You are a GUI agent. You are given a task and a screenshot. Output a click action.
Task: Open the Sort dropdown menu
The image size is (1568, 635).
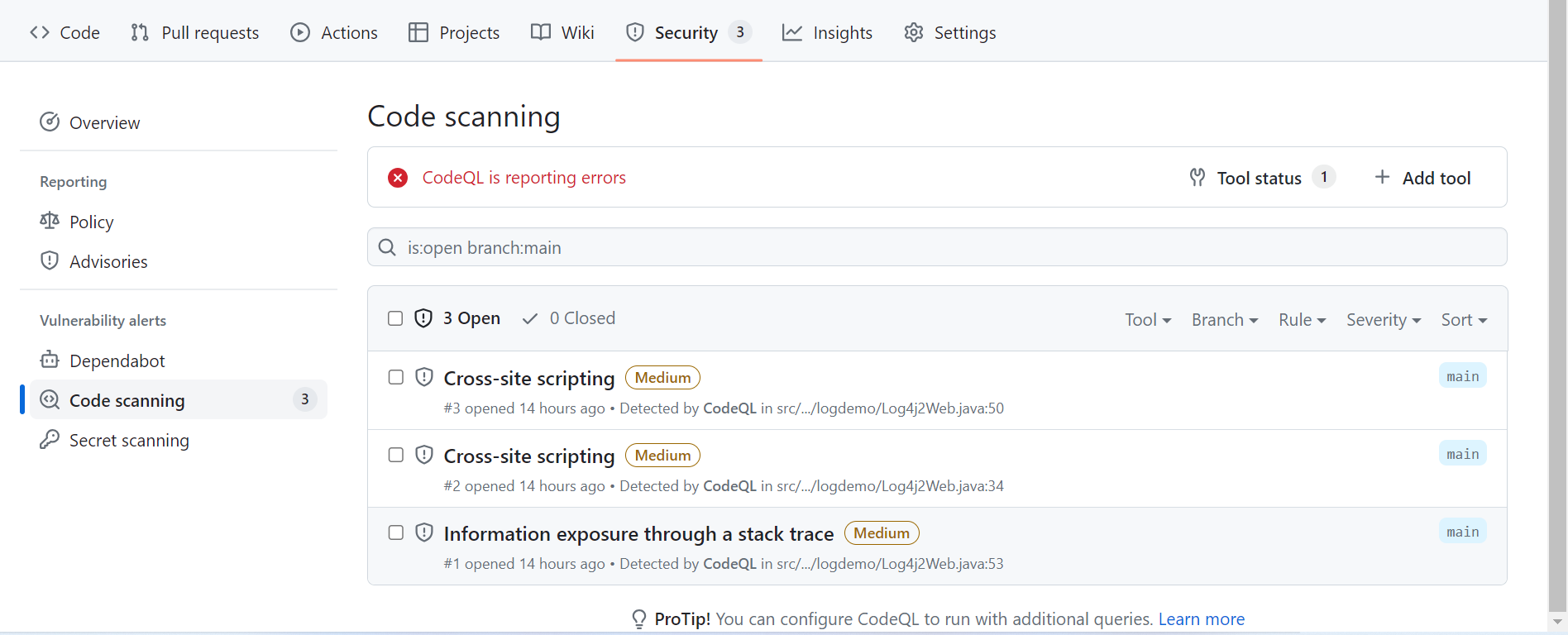pyautogui.click(x=1464, y=320)
